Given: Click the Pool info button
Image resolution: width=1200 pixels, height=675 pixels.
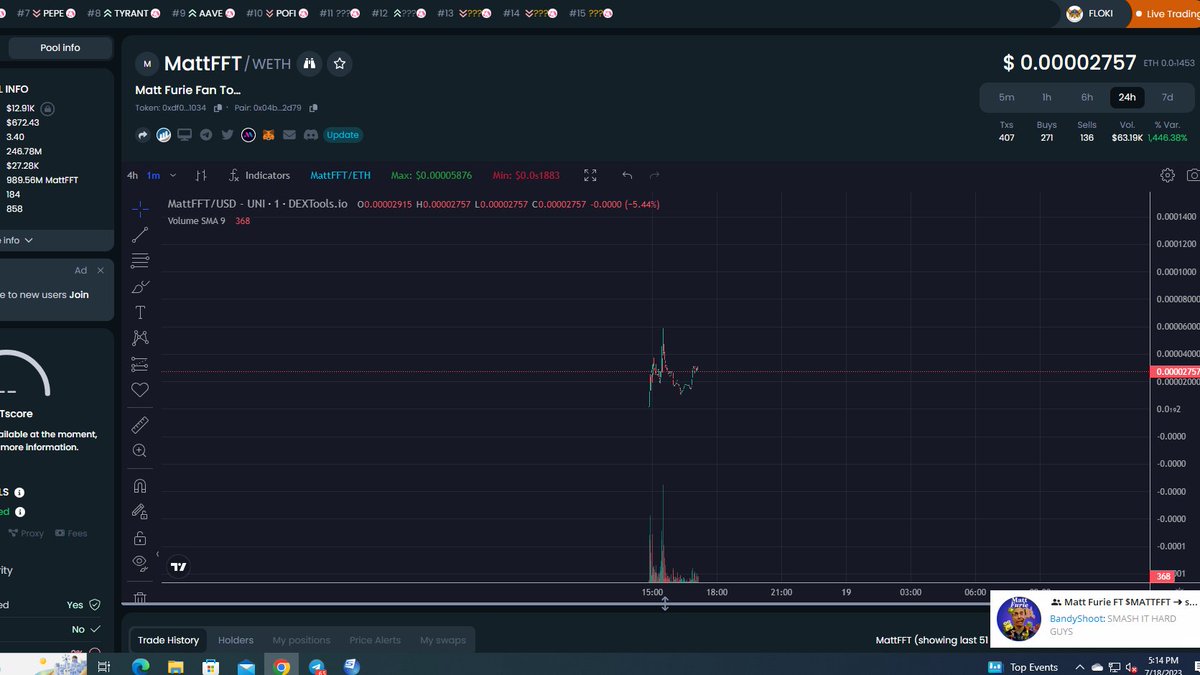Looking at the screenshot, I should coord(60,47).
